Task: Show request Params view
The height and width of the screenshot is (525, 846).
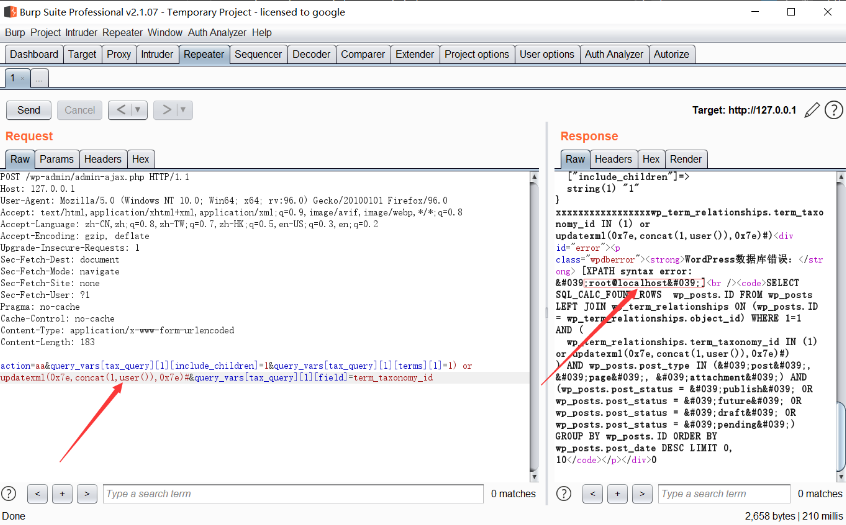Action: (57, 159)
